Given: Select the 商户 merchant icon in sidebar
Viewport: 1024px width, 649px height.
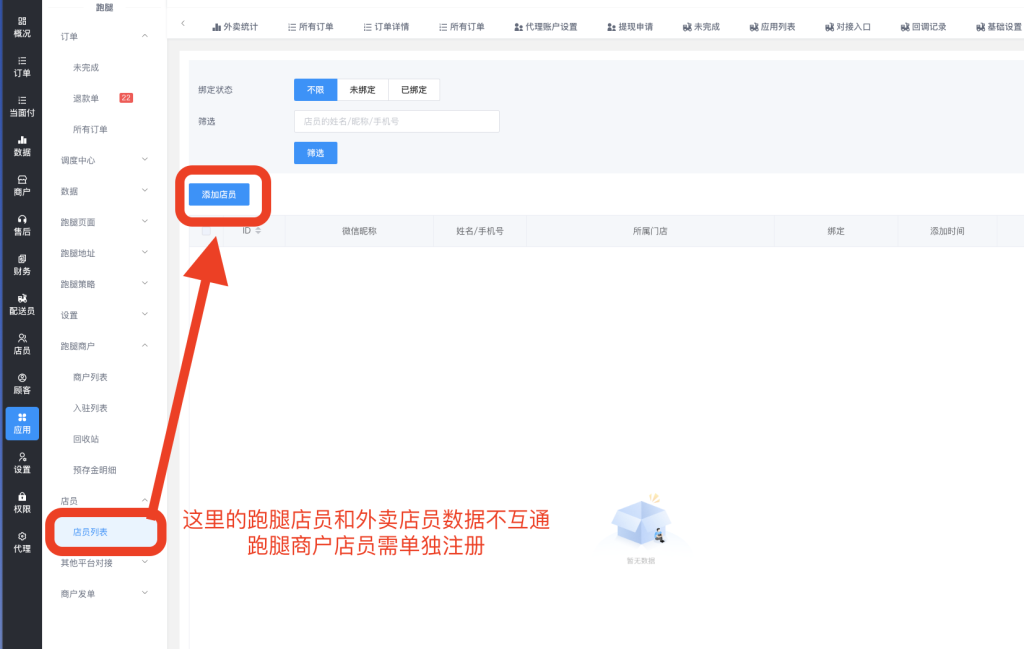Looking at the screenshot, I should coord(21,185).
